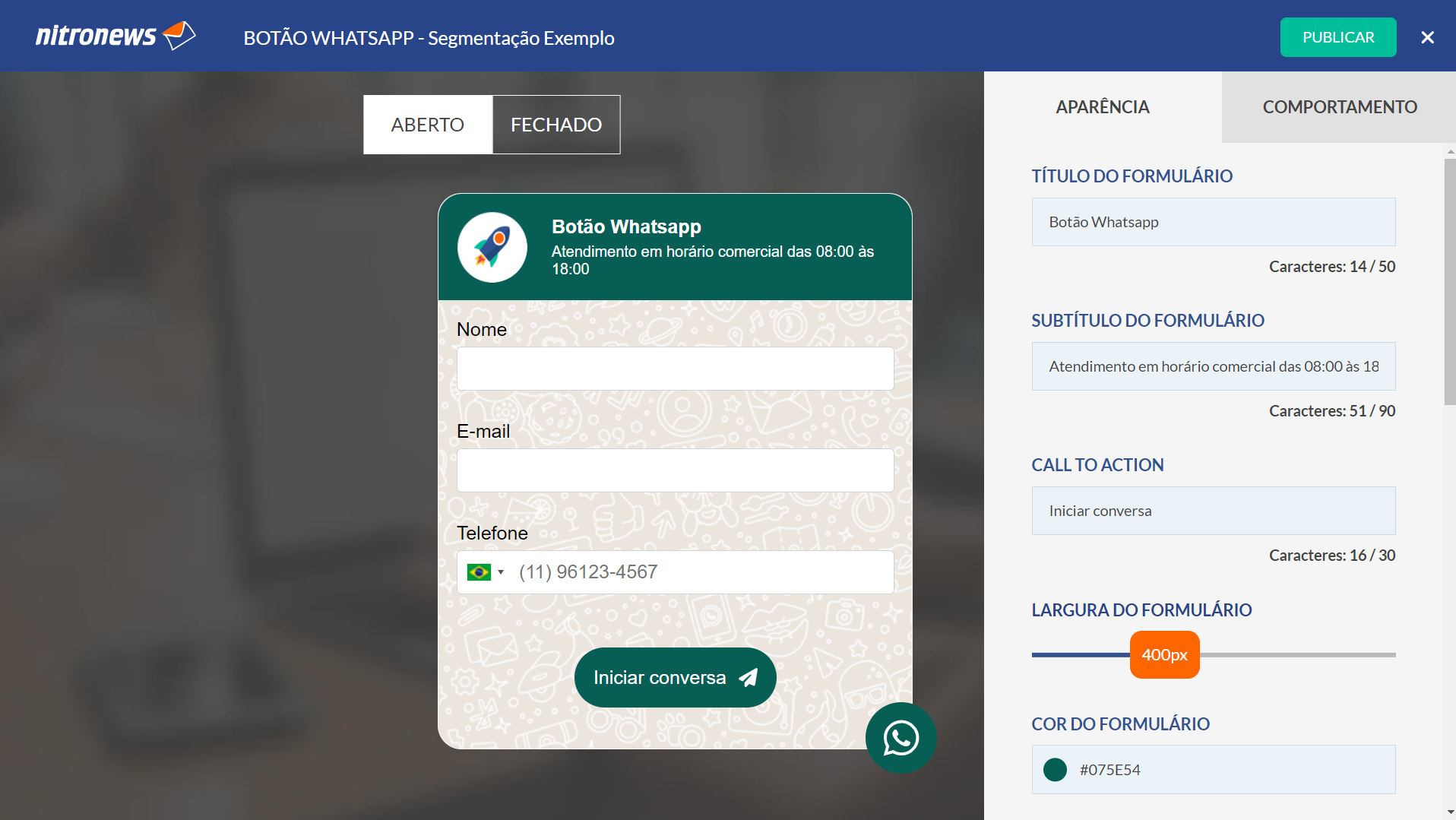Click the green color circle beside #075E54
Screen dimensions: 1456x820
tap(1055, 770)
